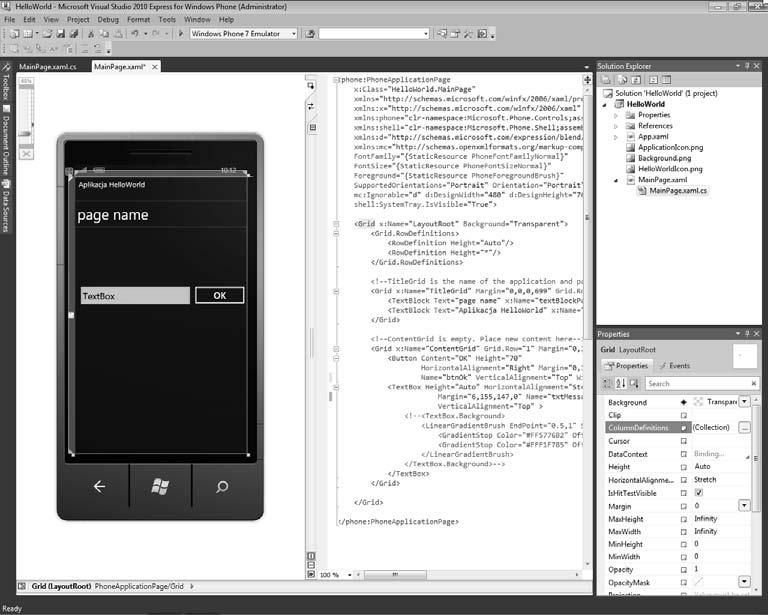Click the Properties icon in Solution Explorer toolbar
Screen dimensions: 768x615
[x=606, y=80]
